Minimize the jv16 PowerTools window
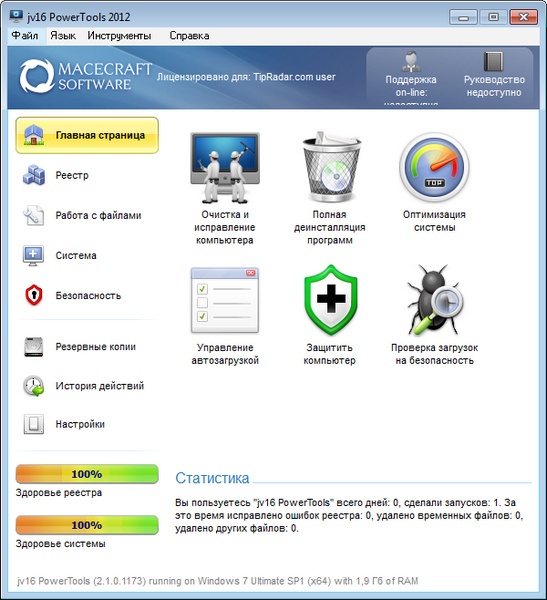Screen dimensions: 547x600 (x=463, y=17)
